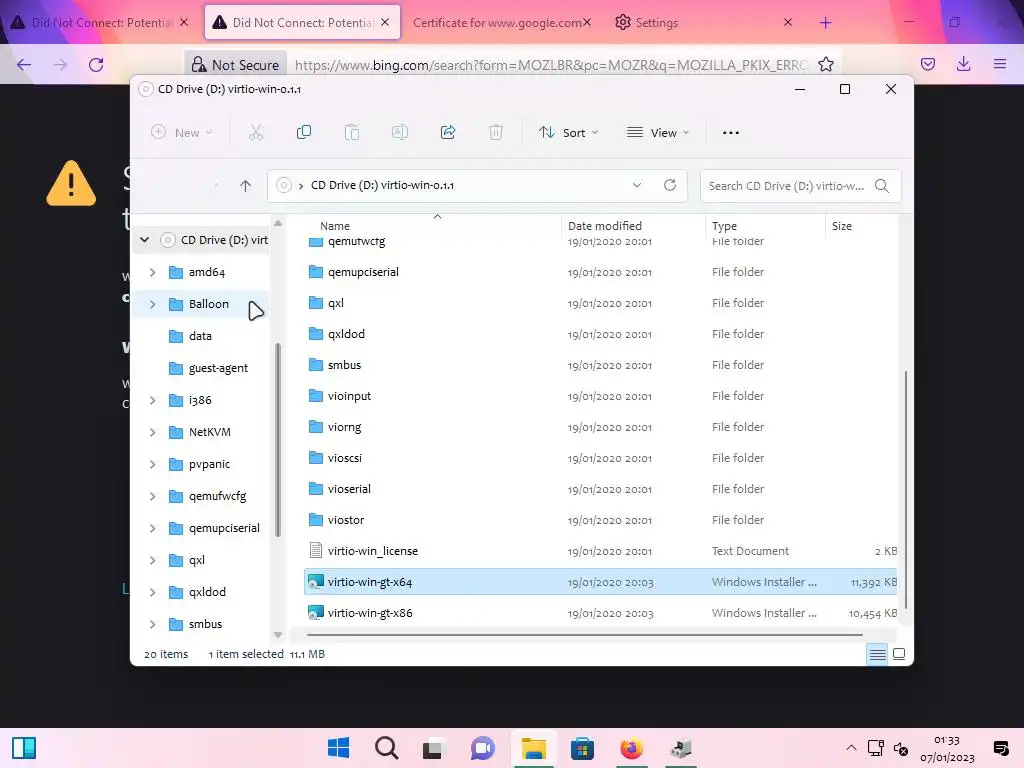Click the search magnifier in Explorer search box
Screen dimensions: 1024x768
(x=882, y=186)
